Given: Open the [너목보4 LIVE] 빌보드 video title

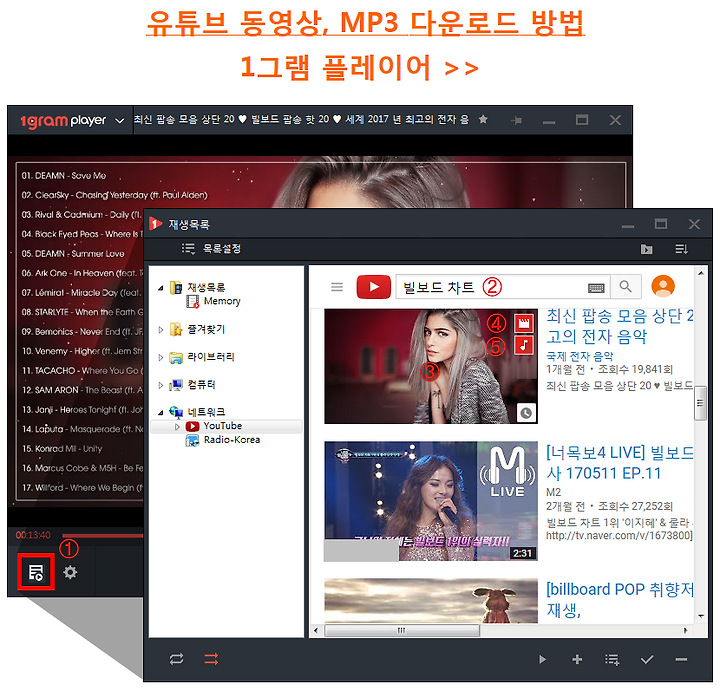Looking at the screenshot, I should coord(619,463).
